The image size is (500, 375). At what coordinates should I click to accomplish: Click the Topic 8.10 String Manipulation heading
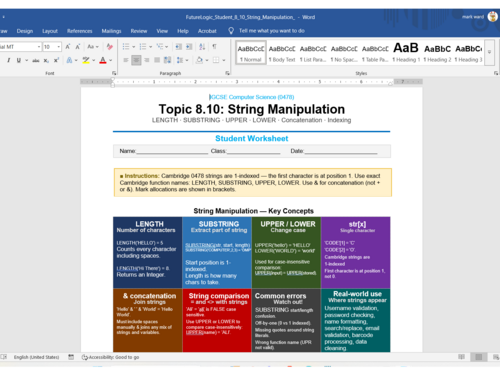[x=252, y=109]
